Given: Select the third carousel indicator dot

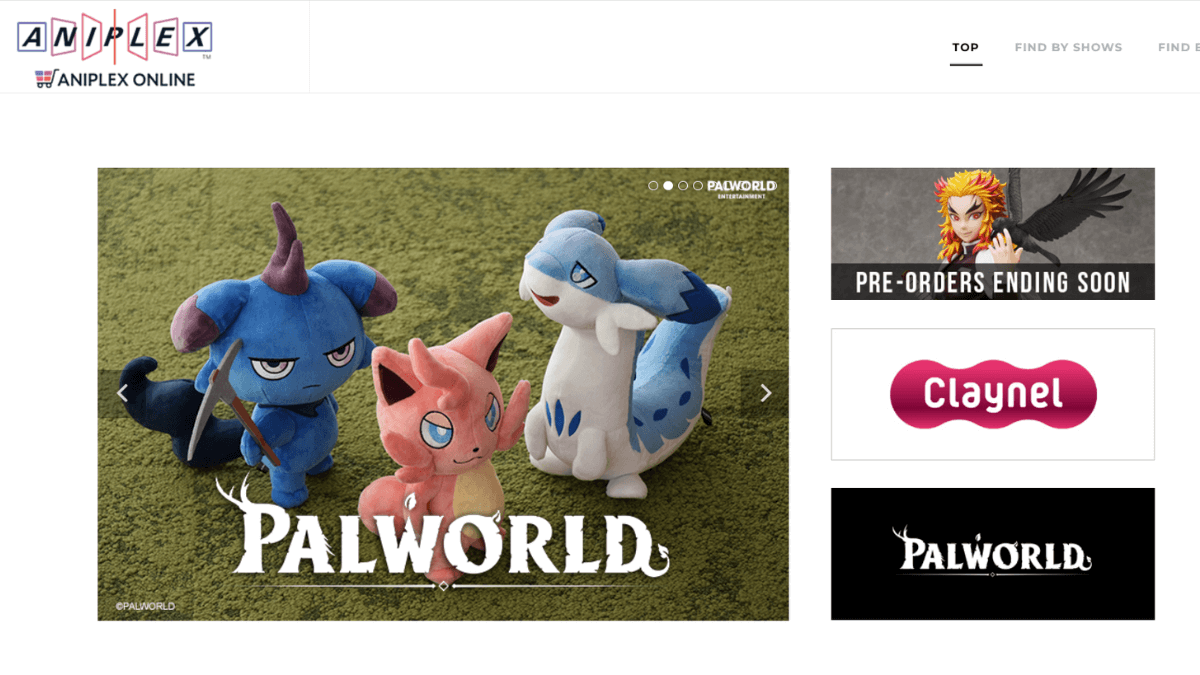Looking at the screenshot, I should point(683,186).
